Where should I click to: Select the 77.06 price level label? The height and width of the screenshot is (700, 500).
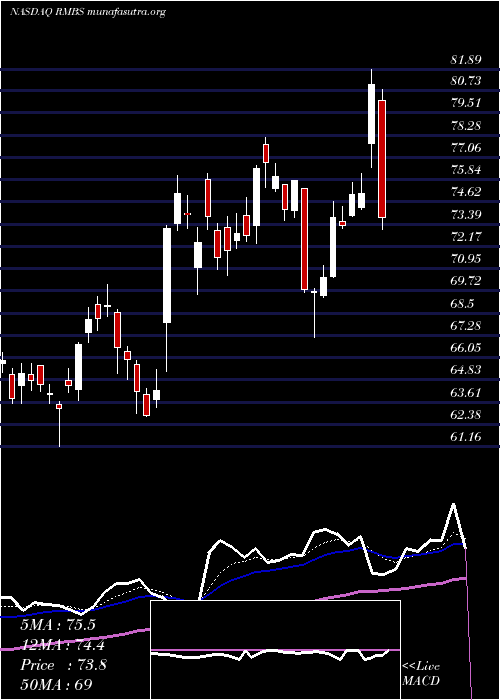click(466, 148)
